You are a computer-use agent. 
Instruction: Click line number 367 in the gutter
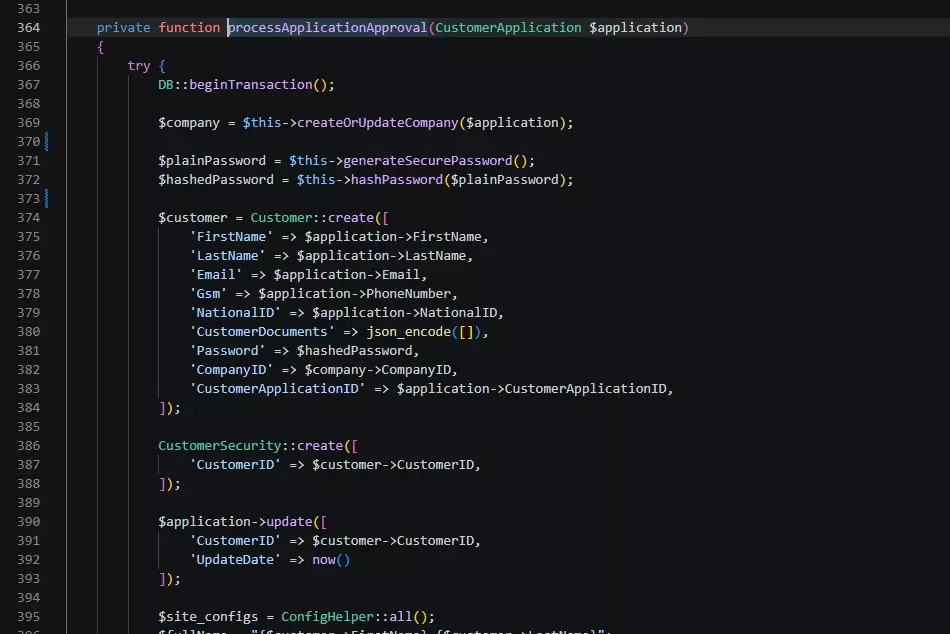click(x=28, y=85)
